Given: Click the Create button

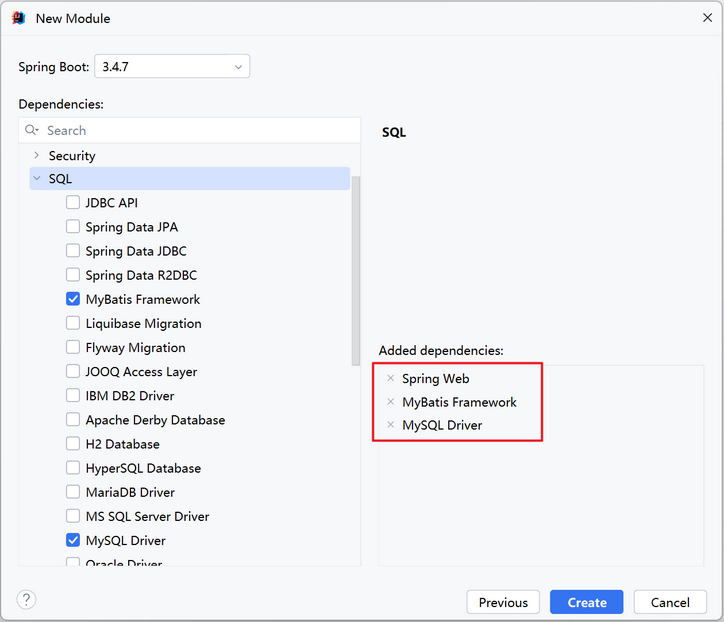Looking at the screenshot, I should (586, 602).
